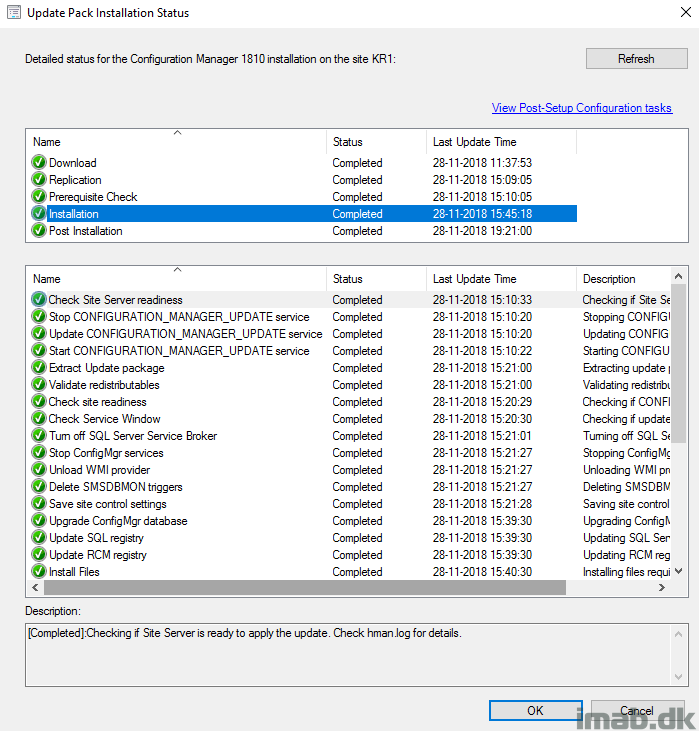Sort bottom list by Status column header

click(377, 279)
